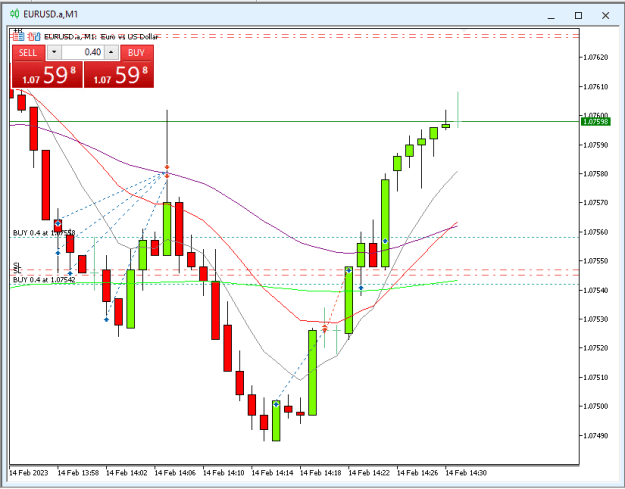Click the SELL button
625x489 pixels.
[28, 53]
